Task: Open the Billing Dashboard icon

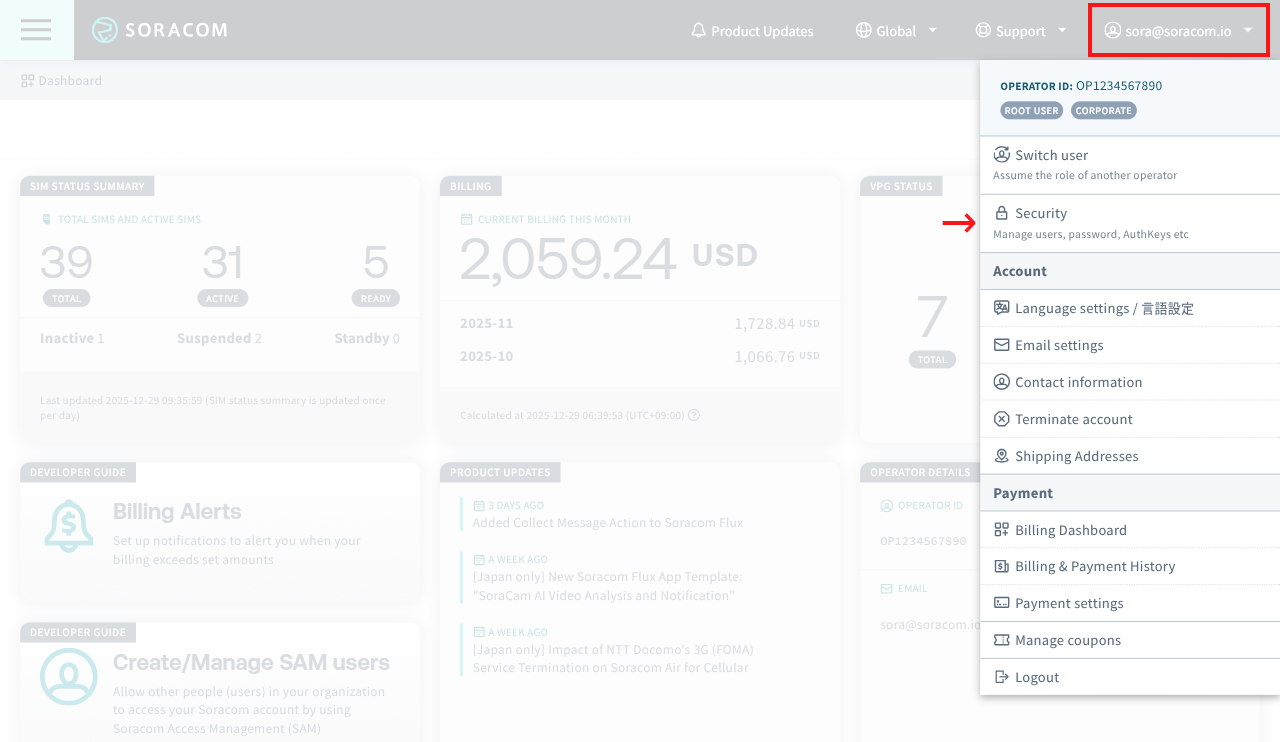Action: [1001, 529]
